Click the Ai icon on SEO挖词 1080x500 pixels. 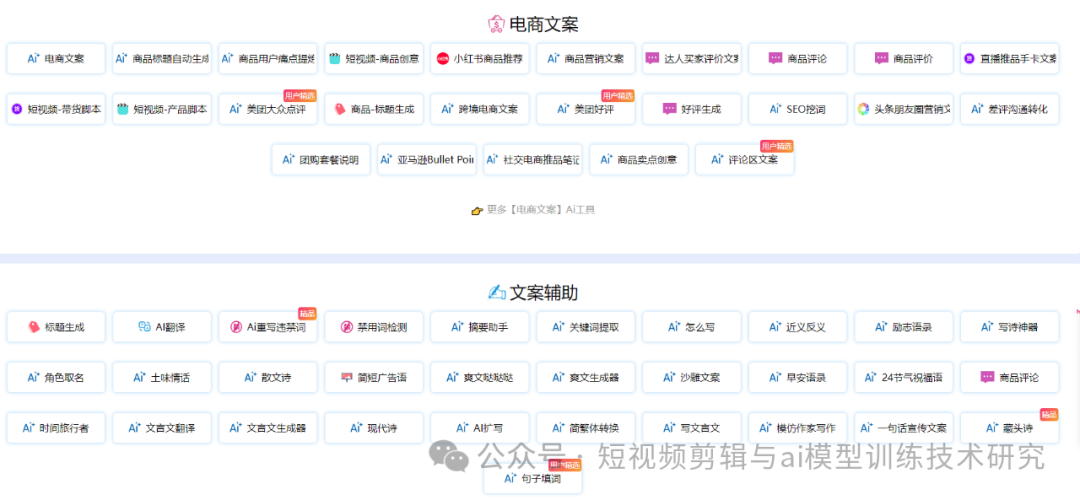pyautogui.click(x=775, y=109)
